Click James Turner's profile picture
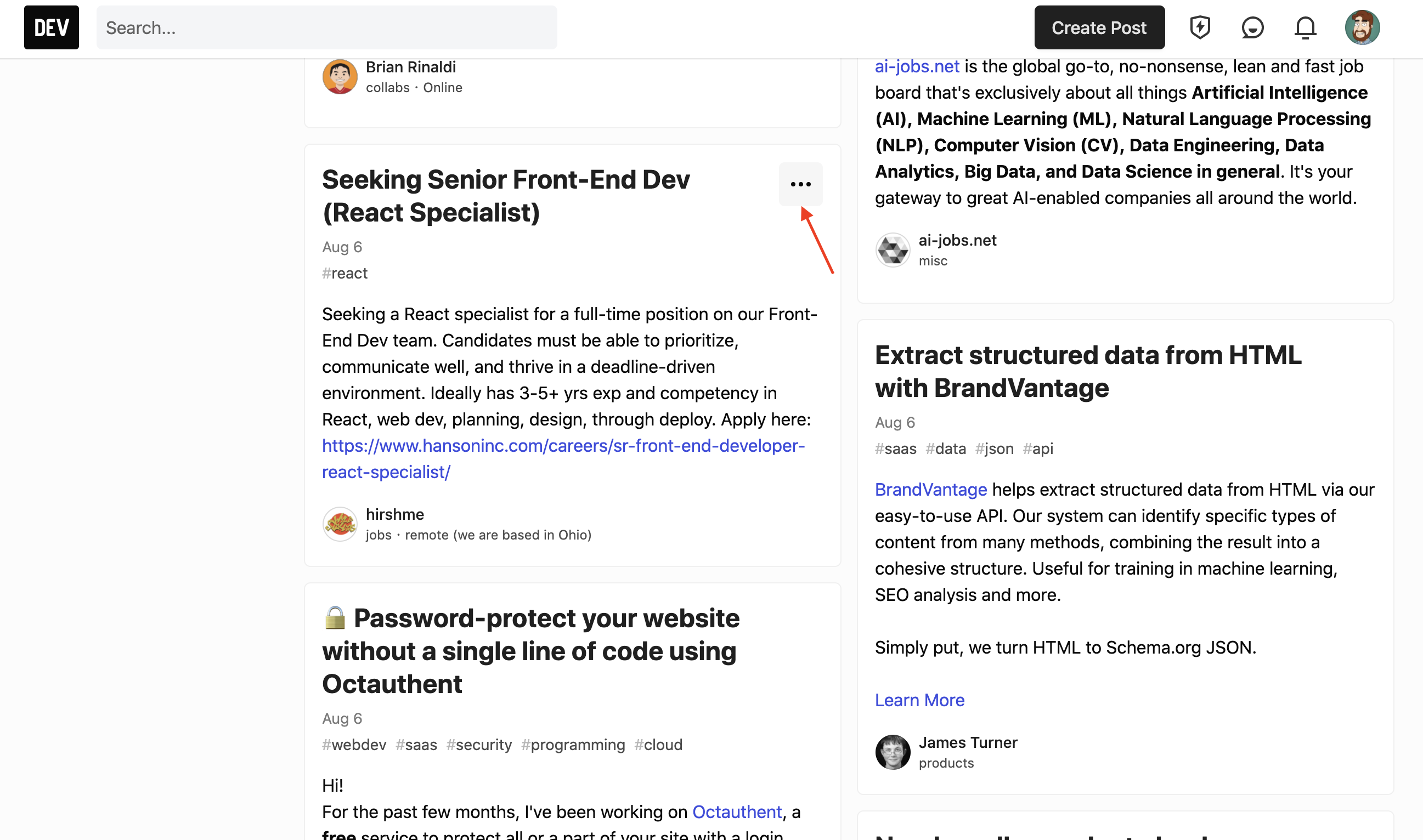 [893, 752]
